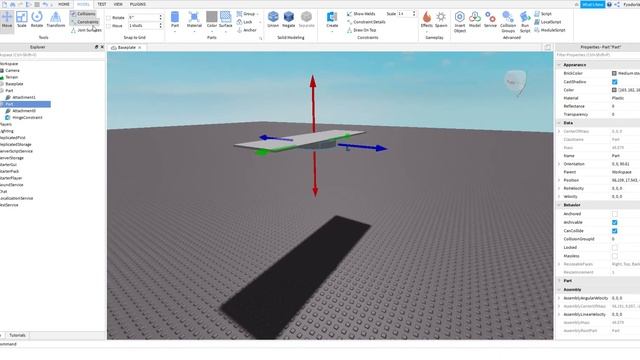Click the Negate solid modeling icon

289,19
